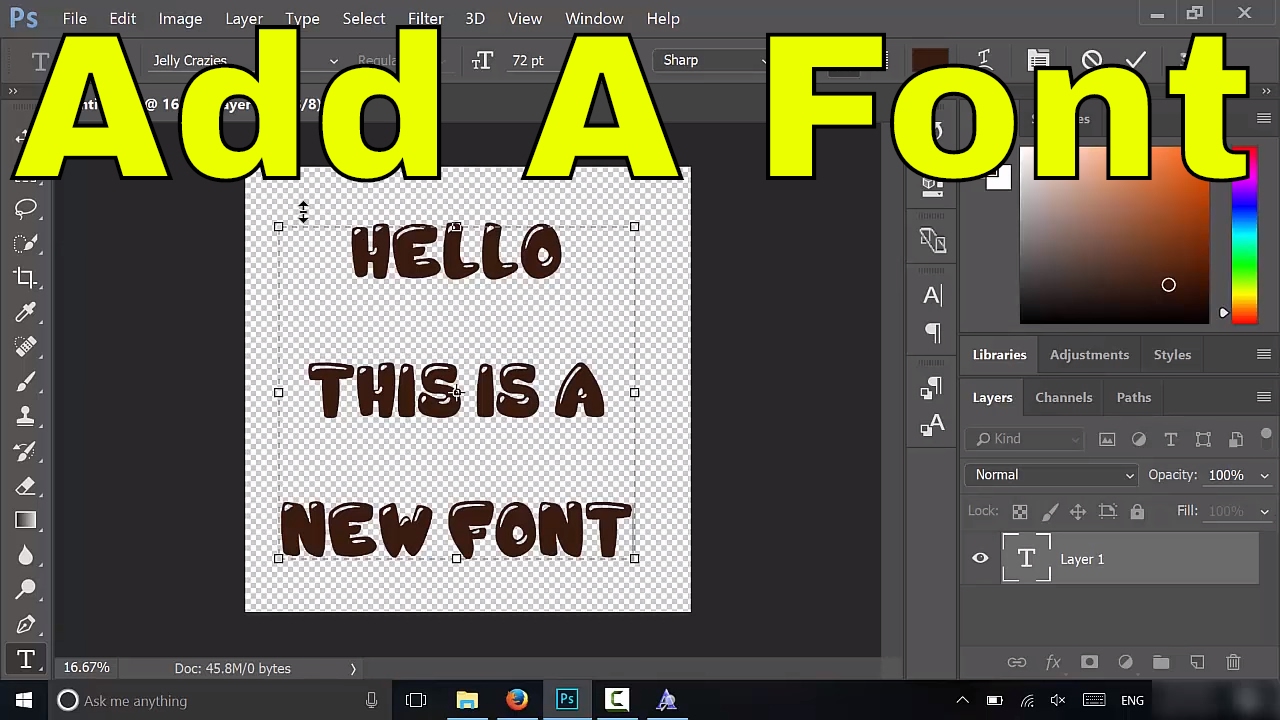Image resolution: width=1280 pixels, height=720 pixels.
Task: Add a layer mask from Layers panel
Action: [x=1089, y=662]
